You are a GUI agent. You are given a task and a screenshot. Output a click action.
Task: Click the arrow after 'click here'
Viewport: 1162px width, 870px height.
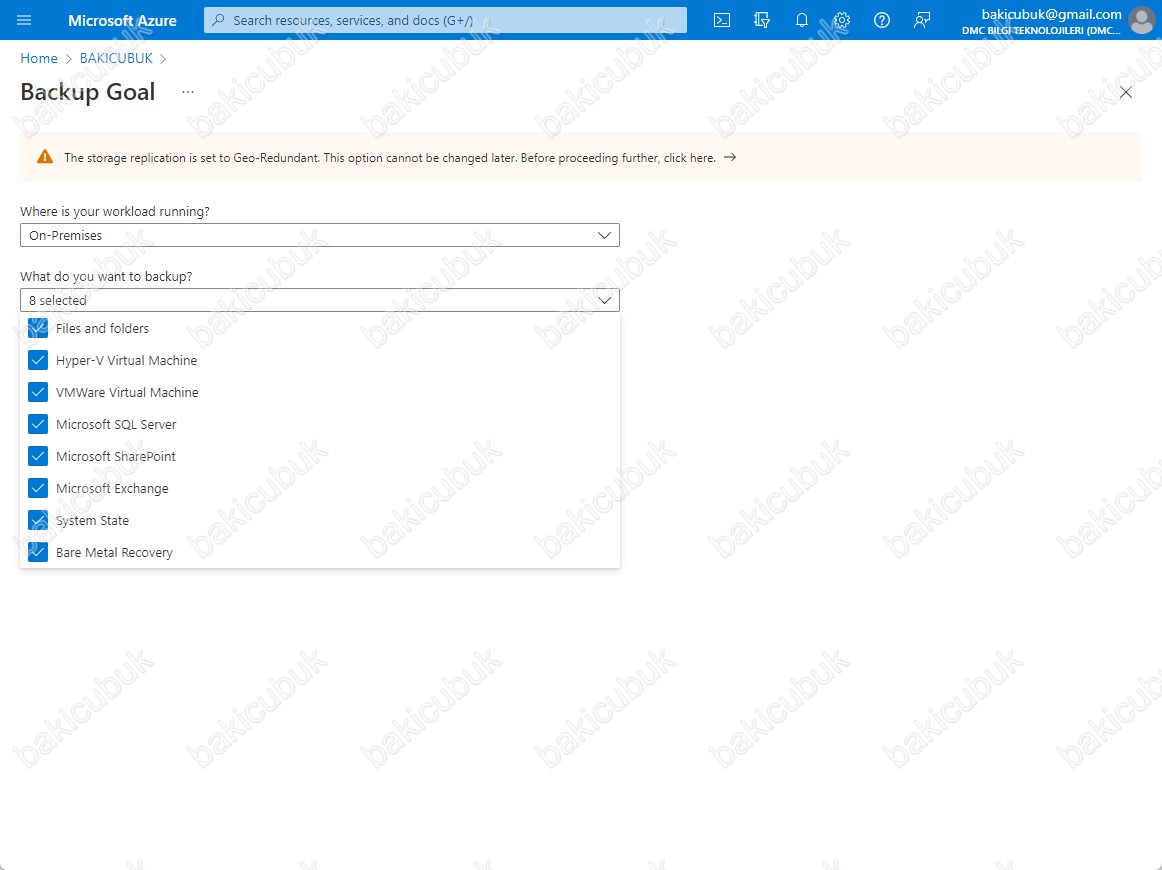[x=730, y=157]
